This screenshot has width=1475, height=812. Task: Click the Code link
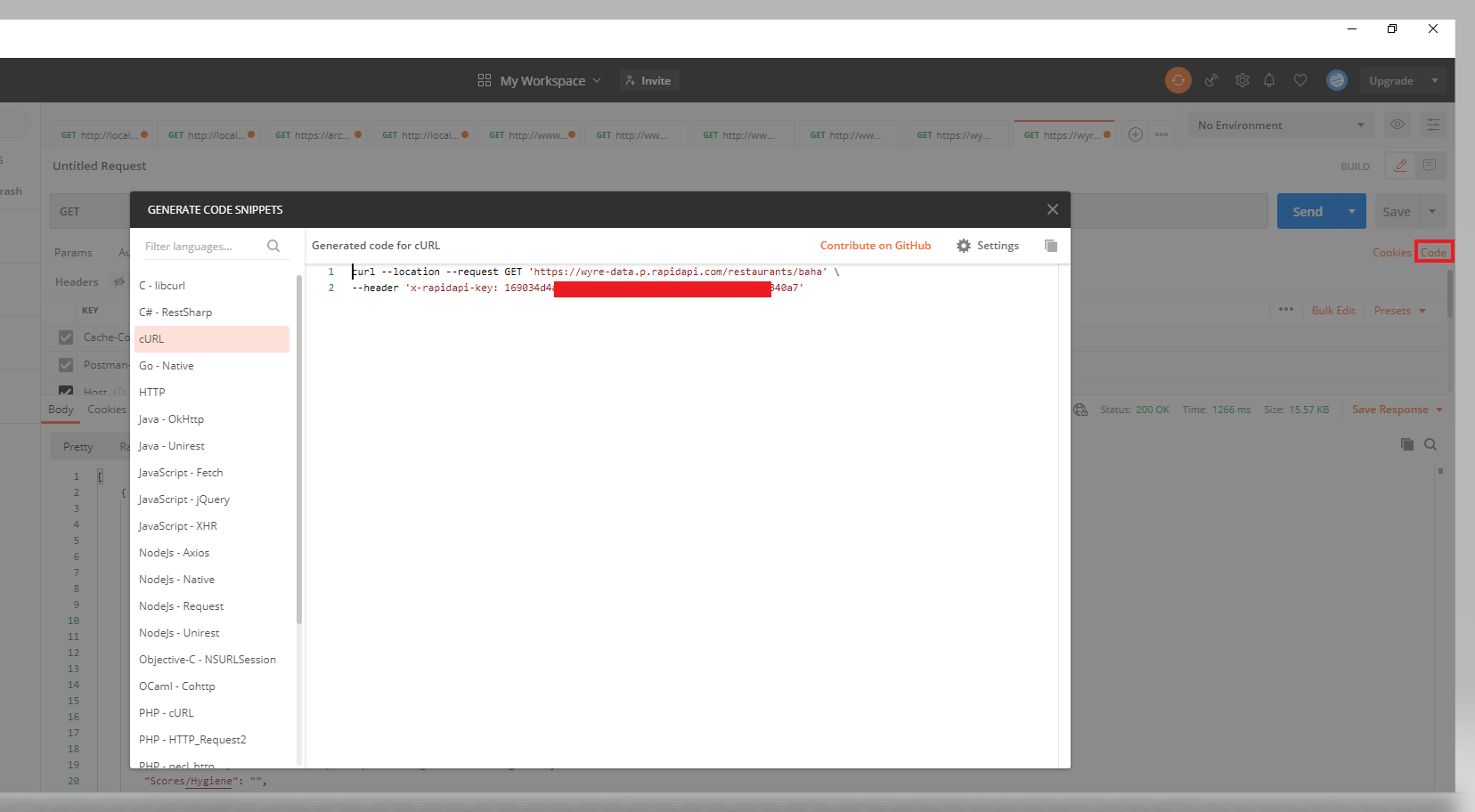tap(1433, 253)
